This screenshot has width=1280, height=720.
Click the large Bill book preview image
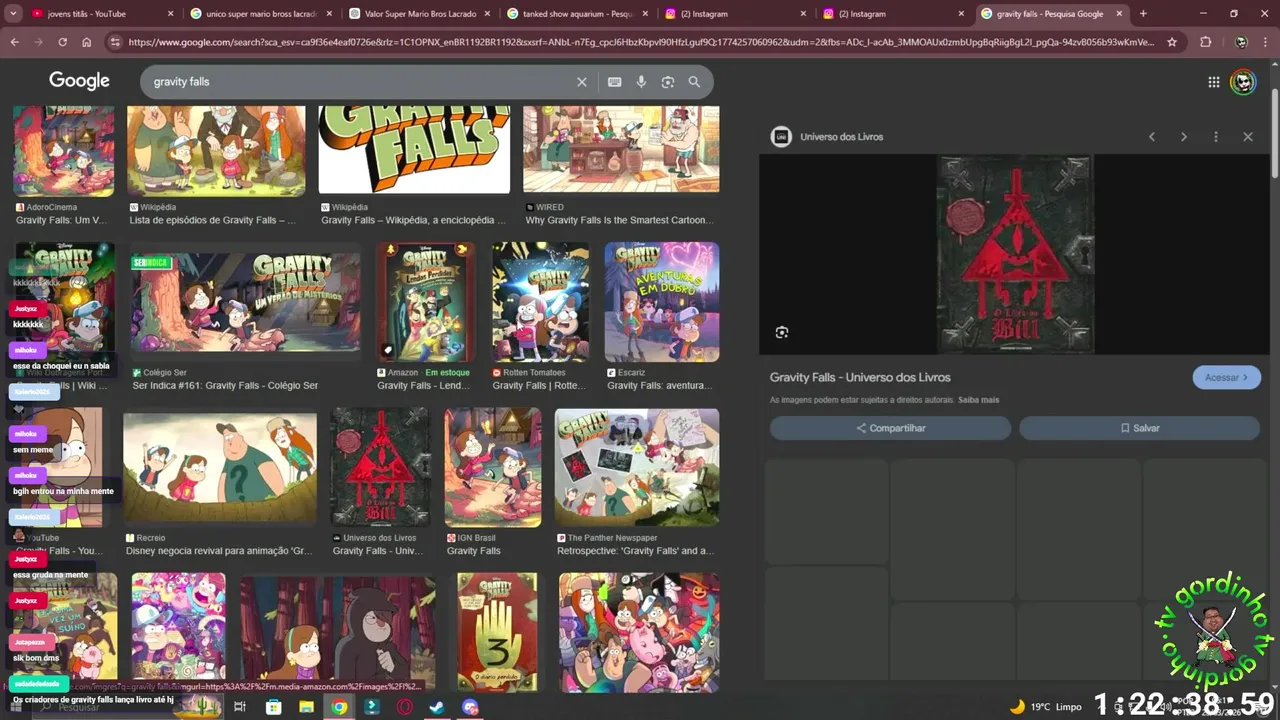tap(1015, 254)
